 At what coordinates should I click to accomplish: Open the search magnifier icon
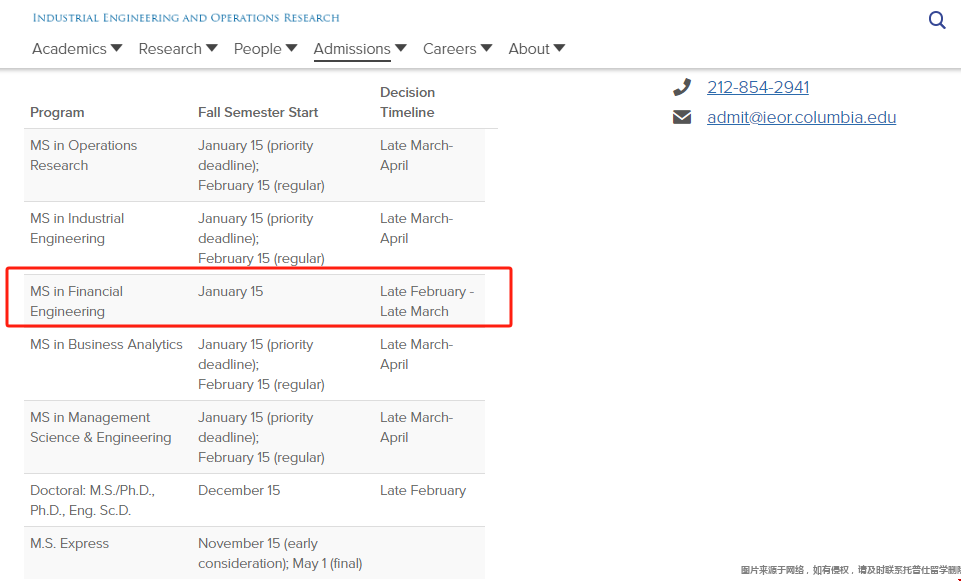[x=936, y=20]
